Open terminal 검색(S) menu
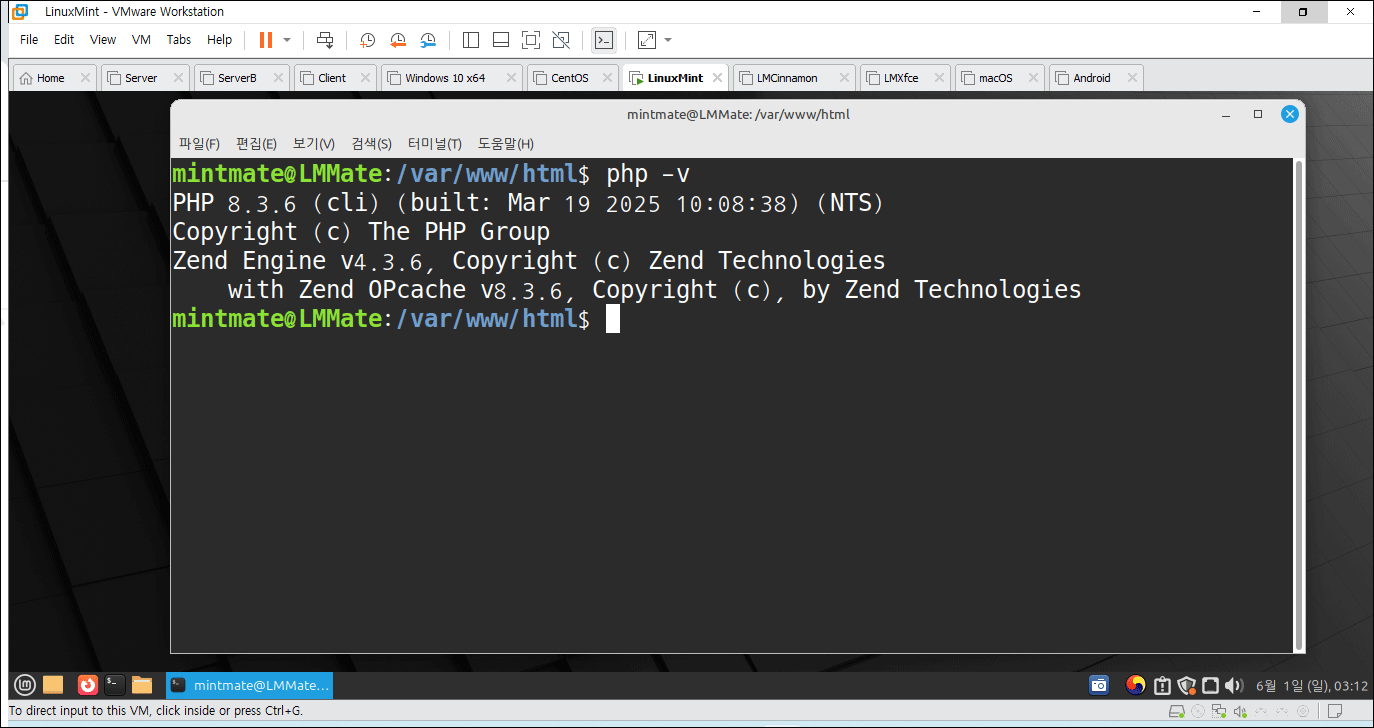 [372, 144]
